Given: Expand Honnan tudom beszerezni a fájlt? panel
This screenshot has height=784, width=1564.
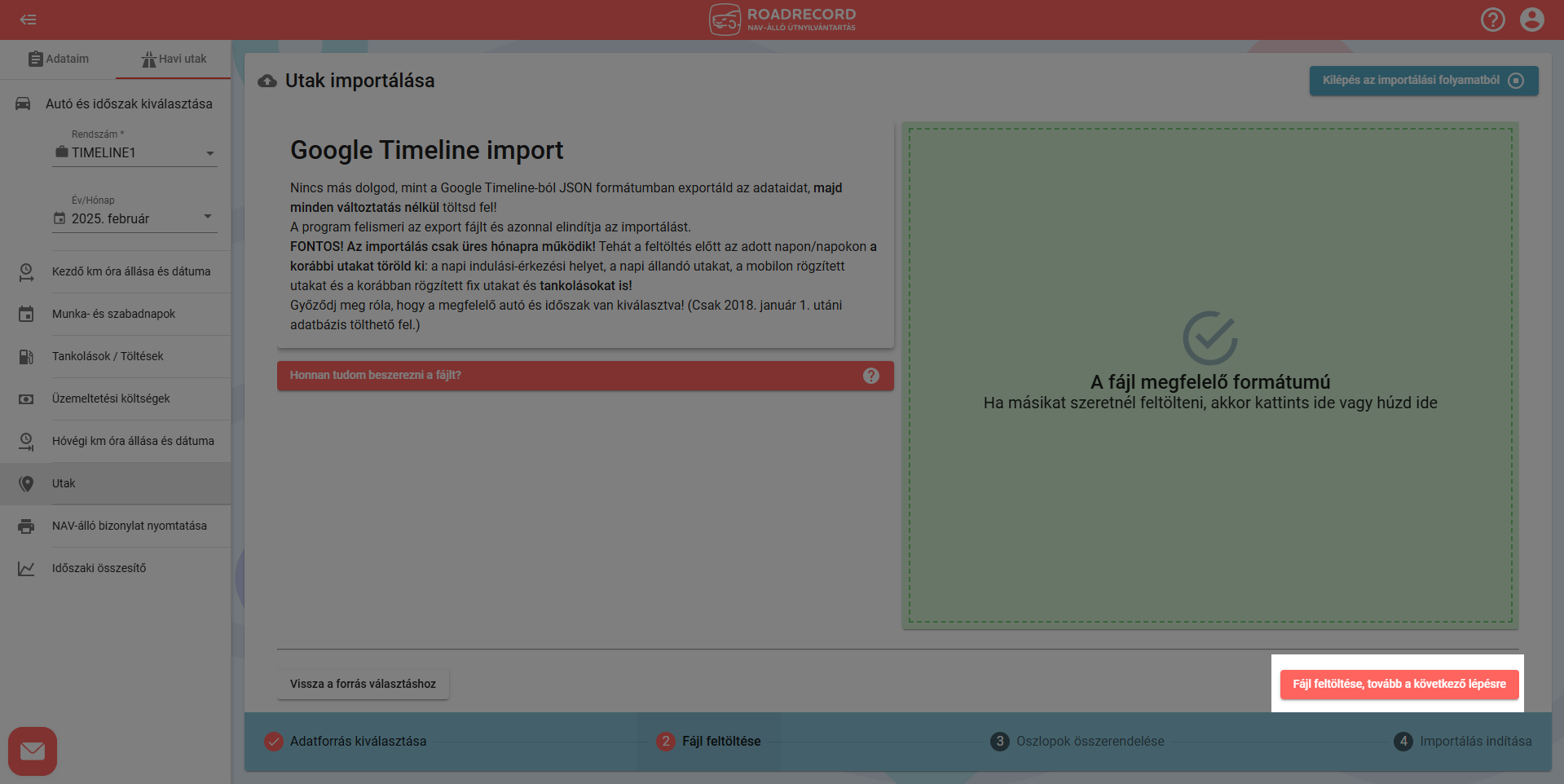Looking at the screenshot, I should 585,376.
